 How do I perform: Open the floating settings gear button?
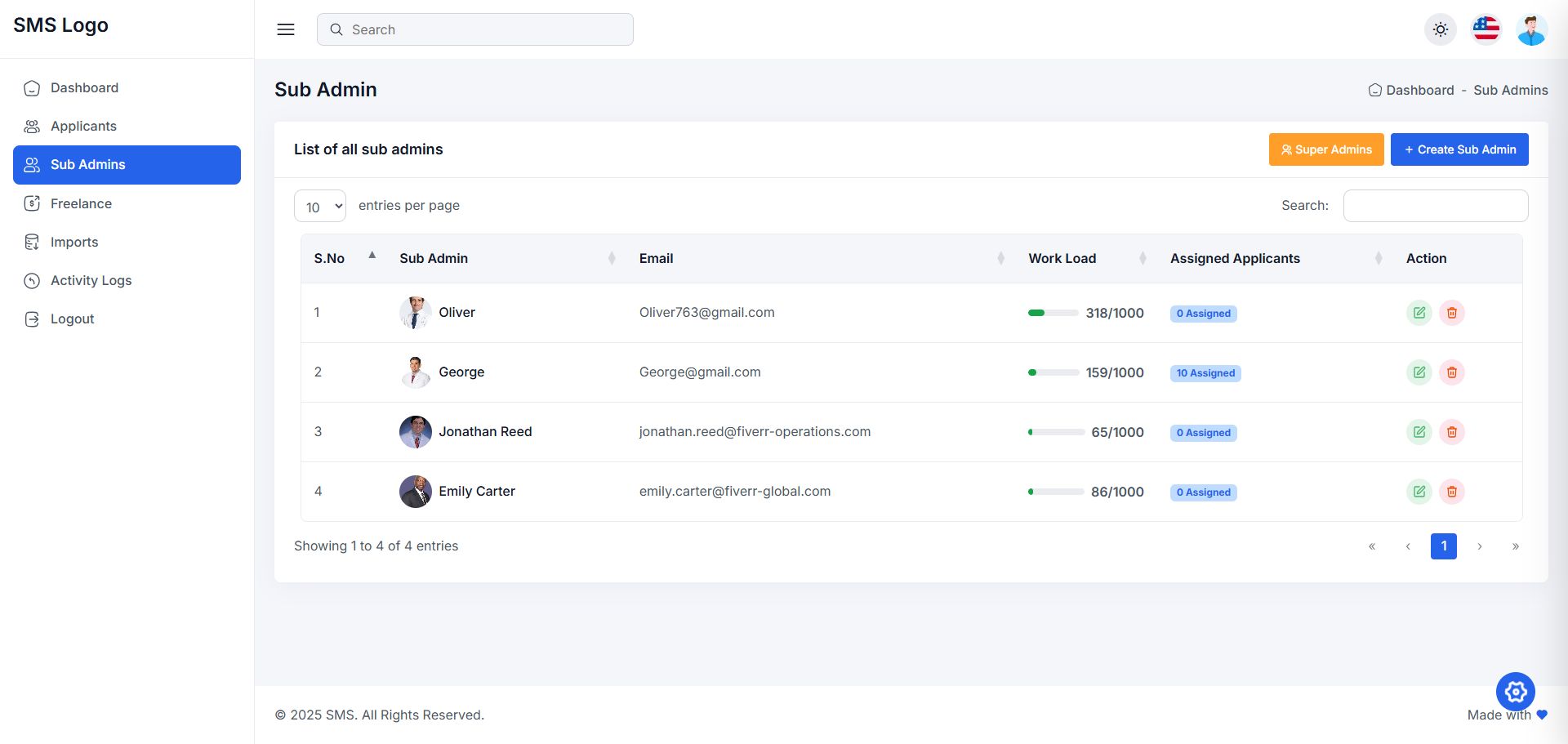(x=1515, y=692)
